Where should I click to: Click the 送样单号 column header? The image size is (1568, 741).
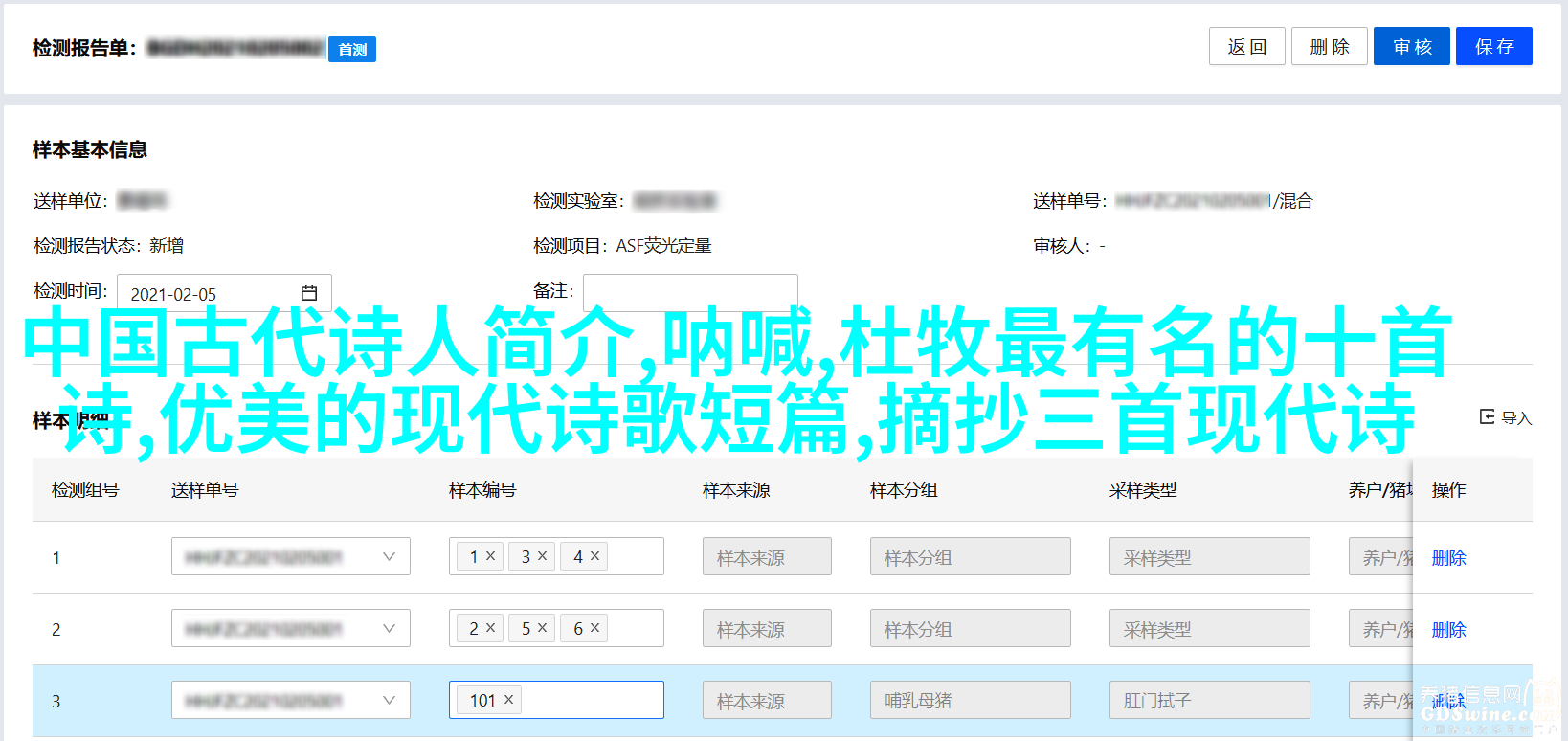click(205, 489)
